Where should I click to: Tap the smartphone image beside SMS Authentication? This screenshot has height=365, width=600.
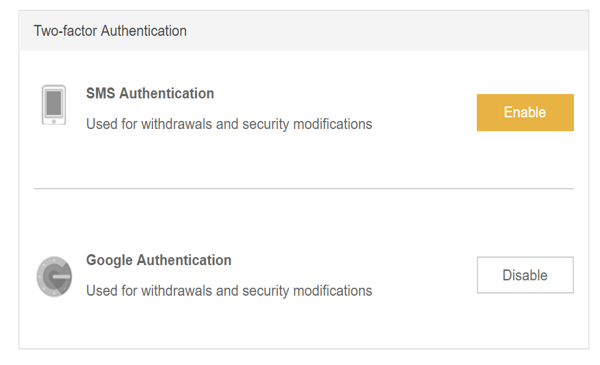point(54,105)
